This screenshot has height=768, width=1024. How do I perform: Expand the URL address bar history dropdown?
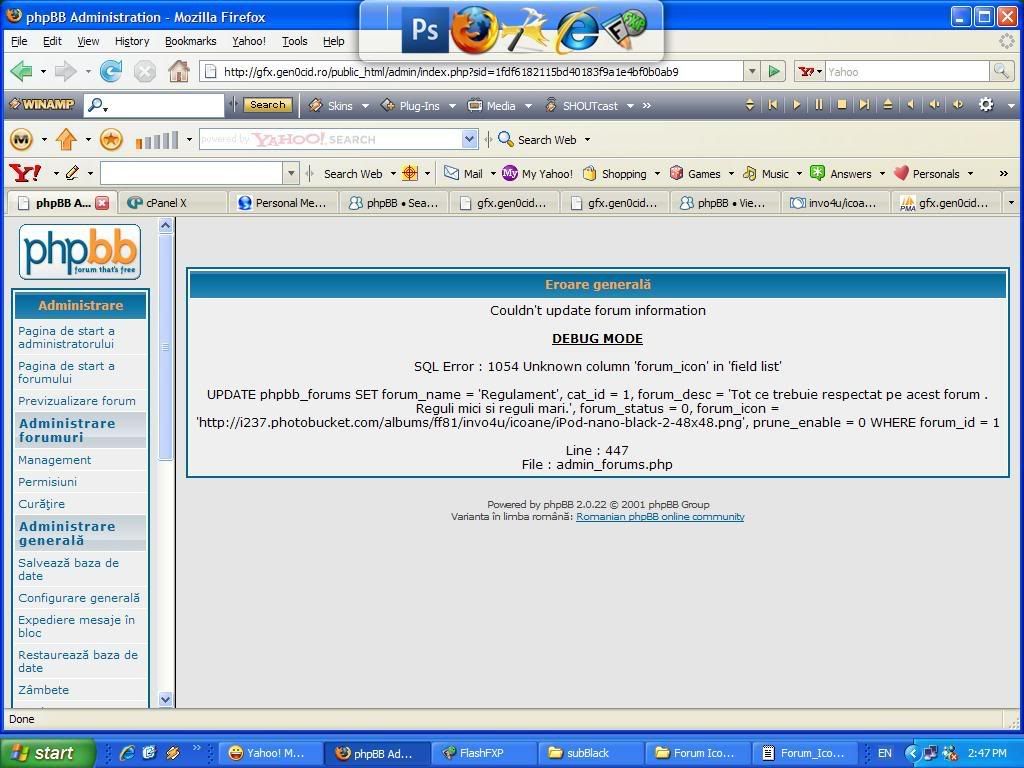coord(752,71)
